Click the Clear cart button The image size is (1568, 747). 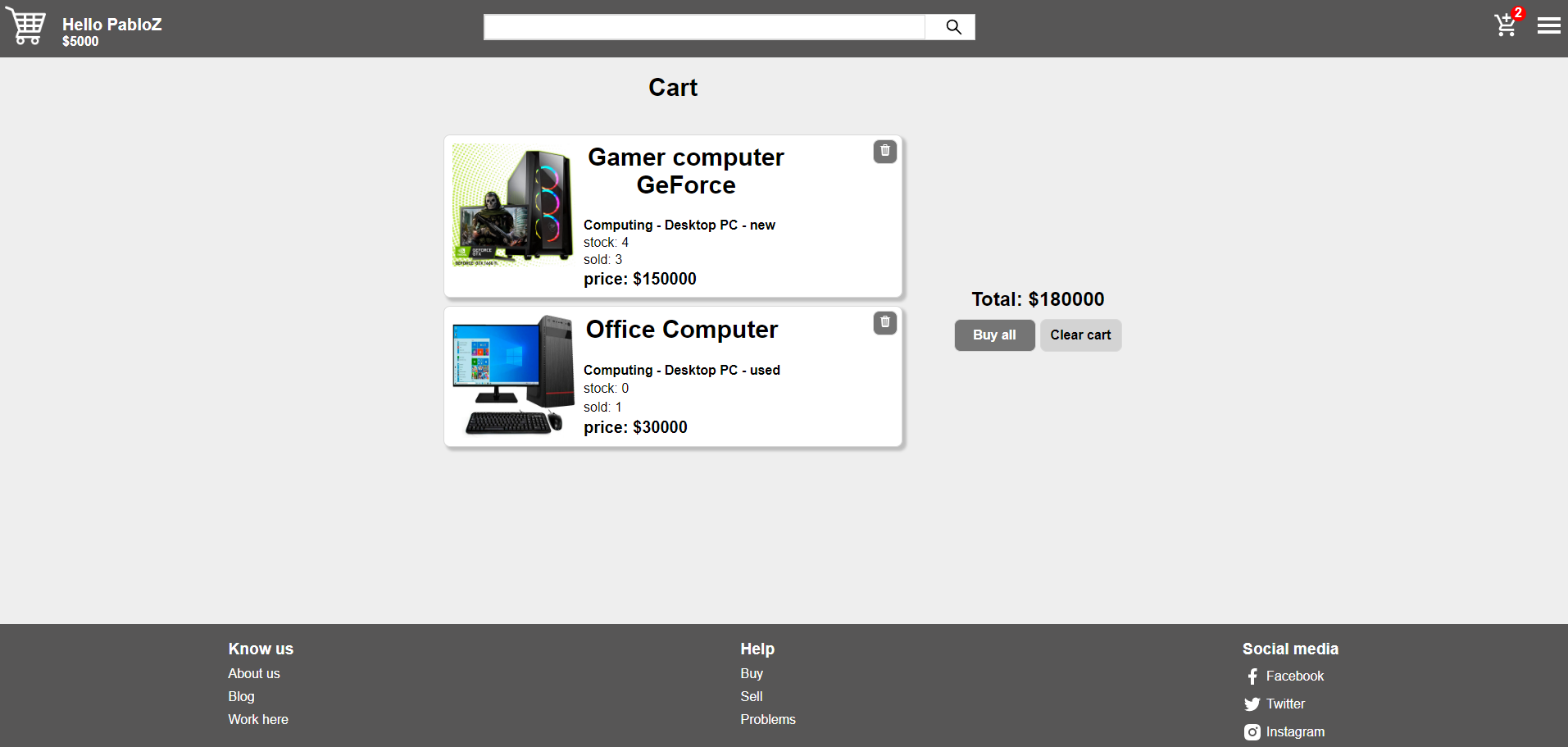(1080, 335)
